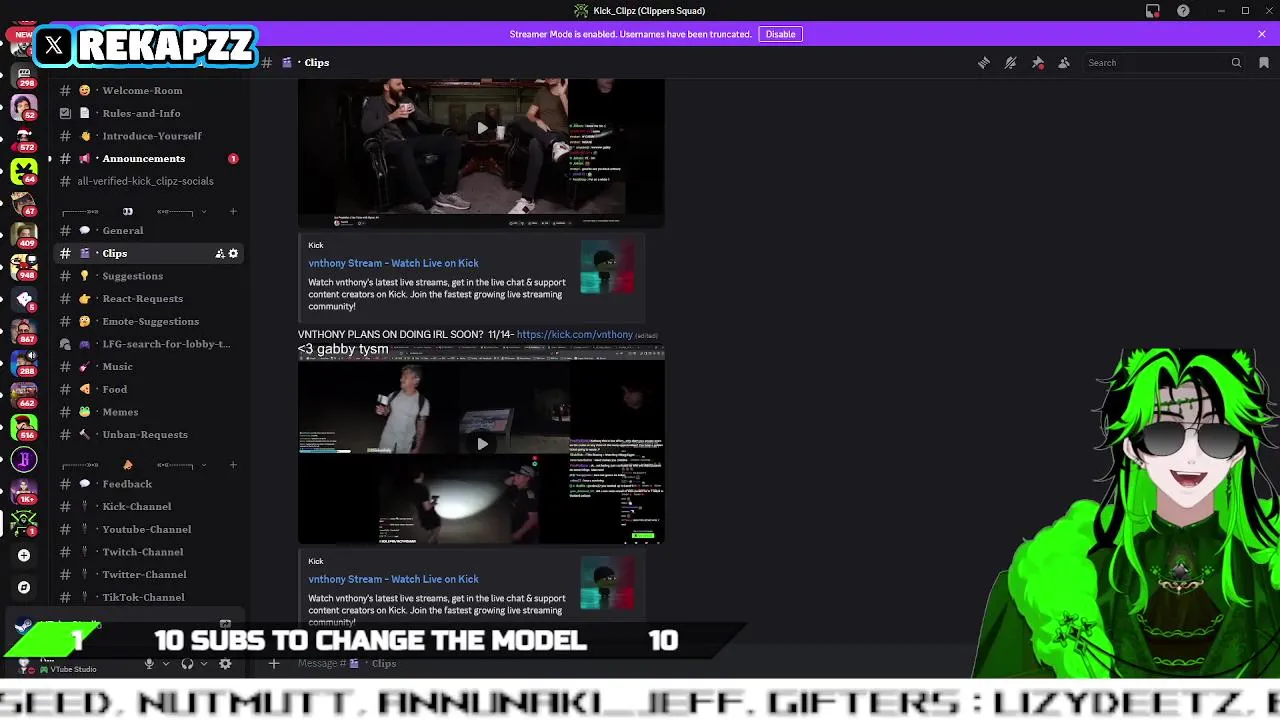This screenshot has height=720, width=1280.
Task: Dismiss the Streamer Mode purple banner
Action: tap(1262, 34)
